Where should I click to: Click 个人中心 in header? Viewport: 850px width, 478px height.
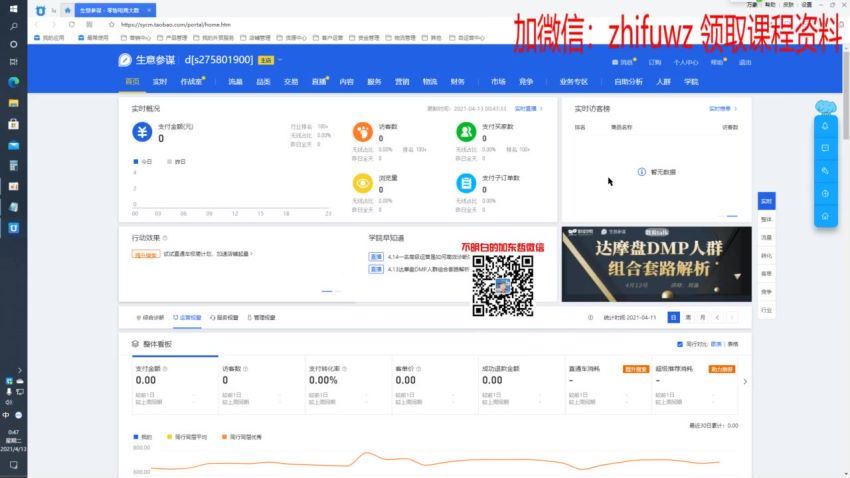(x=685, y=63)
